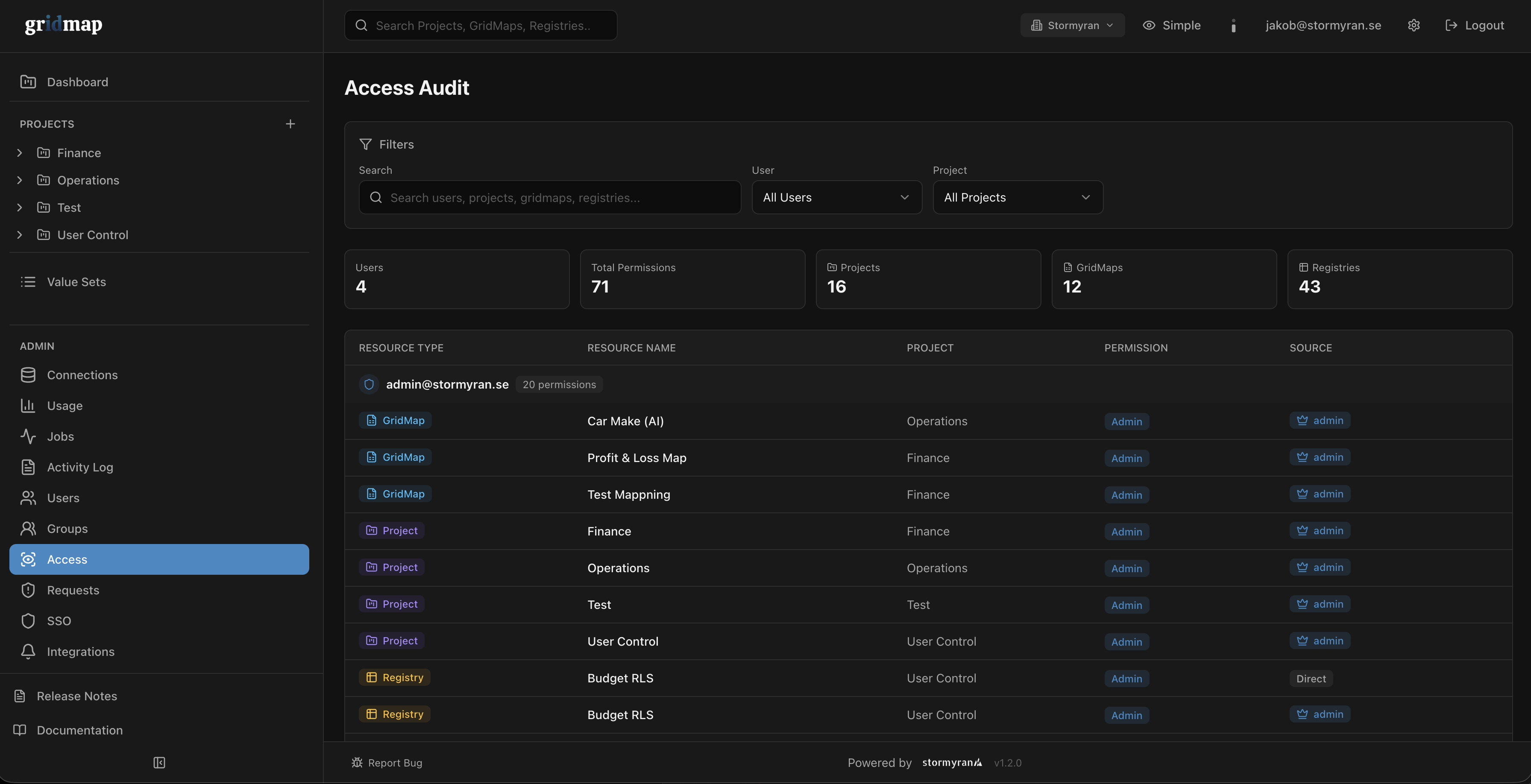
Task: Open the All Projects dropdown
Action: point(1018,197)
